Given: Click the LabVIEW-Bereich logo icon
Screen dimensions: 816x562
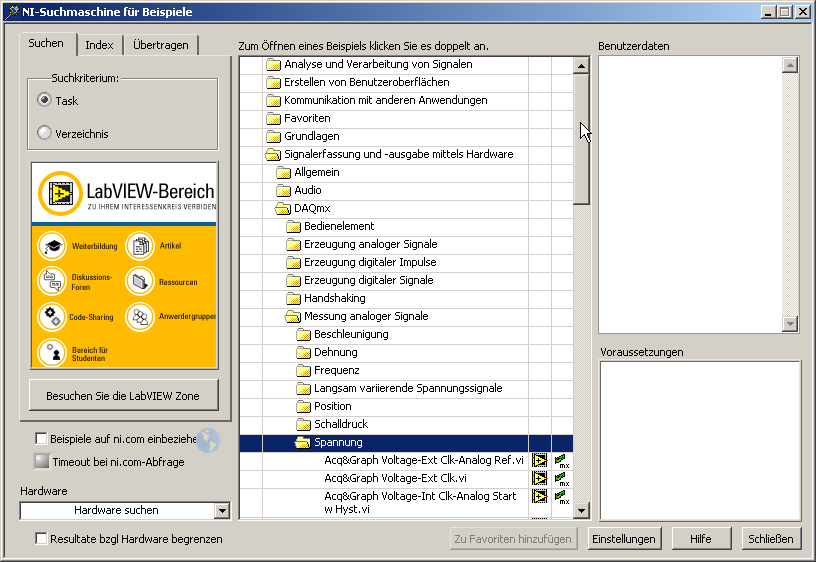Looking at the screenshot, I should pos(60,193).
